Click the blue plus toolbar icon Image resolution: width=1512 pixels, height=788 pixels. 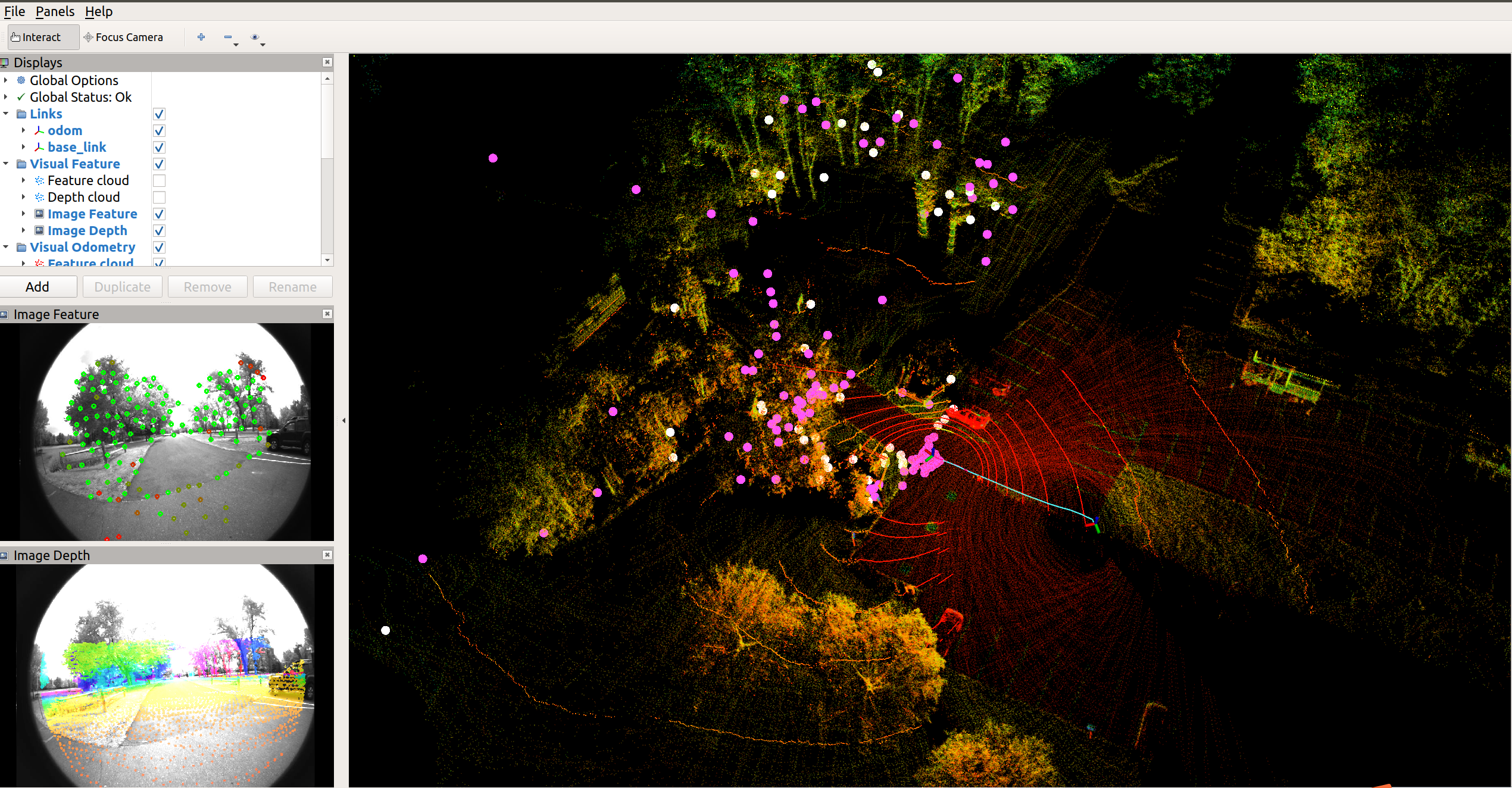coord(201,37)
